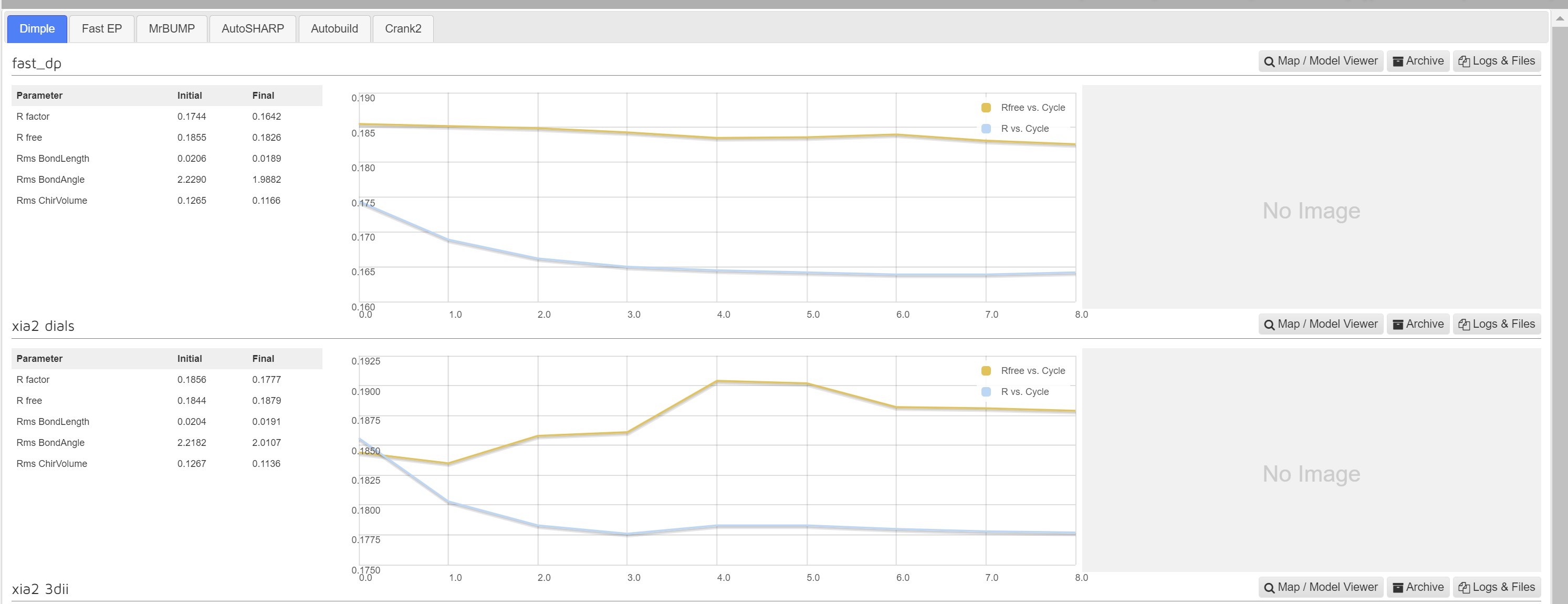Switch to the MrBUMP tab
The image size is (1568, 604).
[172, 28]
